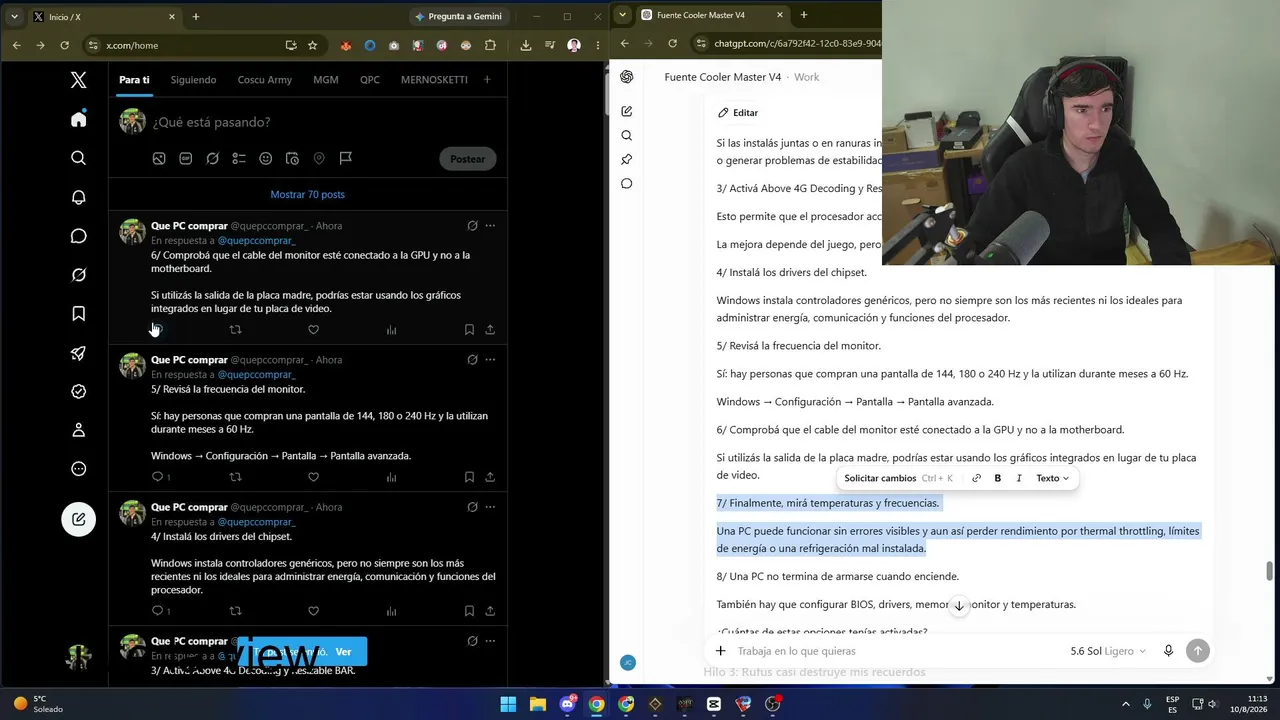Add media image to the new post
Viewport: 1280px width, 720px height.
tap(159, 158)
